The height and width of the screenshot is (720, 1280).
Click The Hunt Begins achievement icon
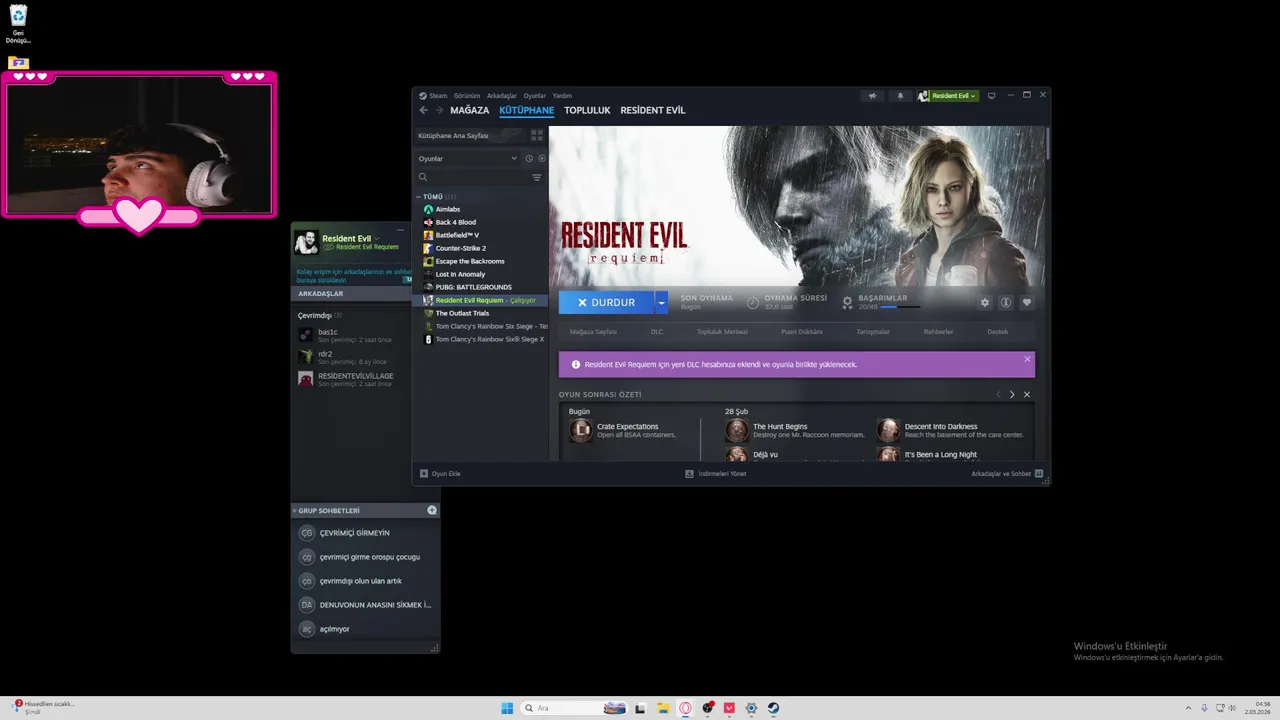tap(736, 430)
